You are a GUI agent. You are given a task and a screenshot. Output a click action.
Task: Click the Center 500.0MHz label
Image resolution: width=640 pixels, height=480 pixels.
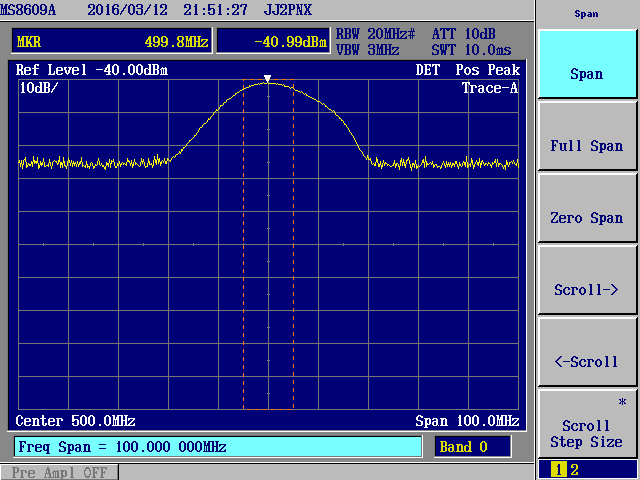click(76, 421)
